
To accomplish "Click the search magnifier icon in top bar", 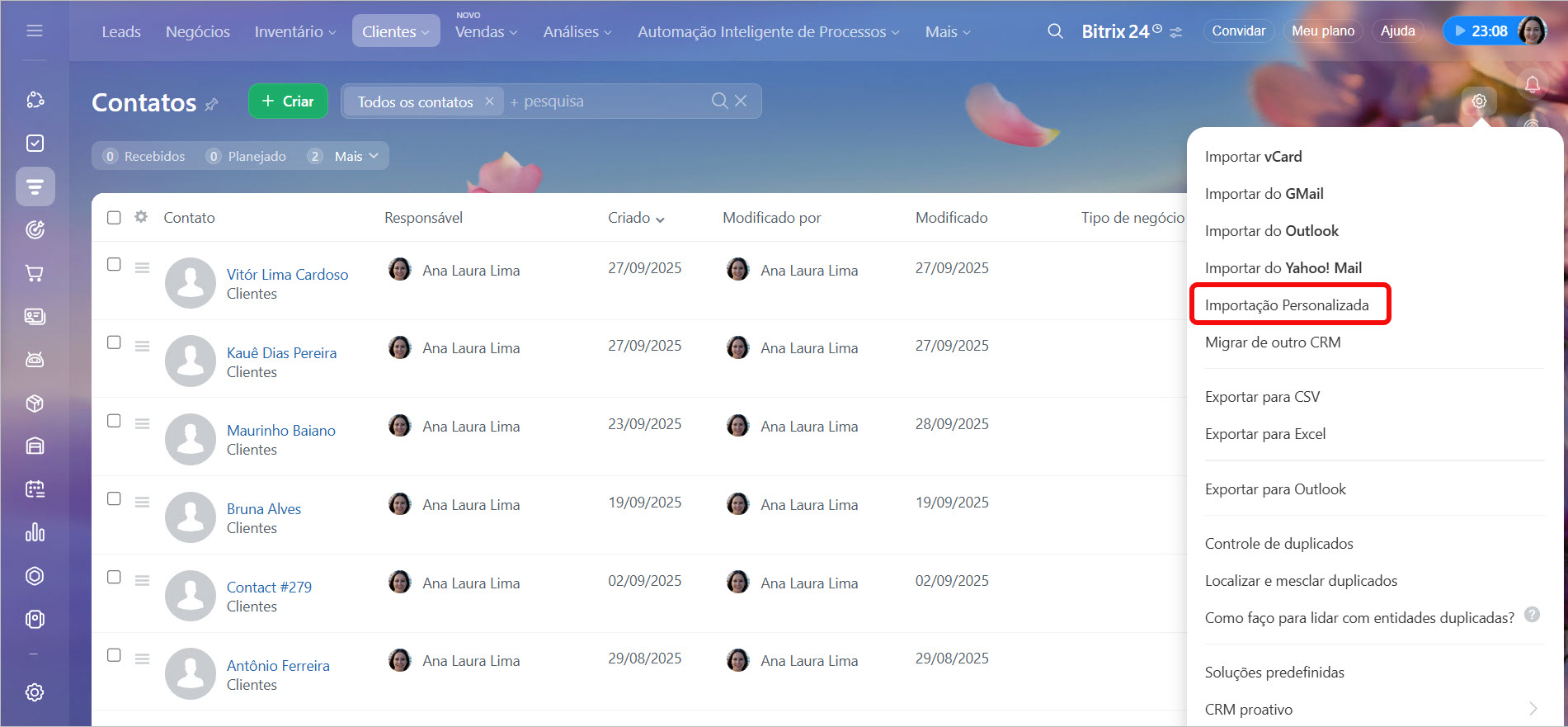I will coord(1055,31).
